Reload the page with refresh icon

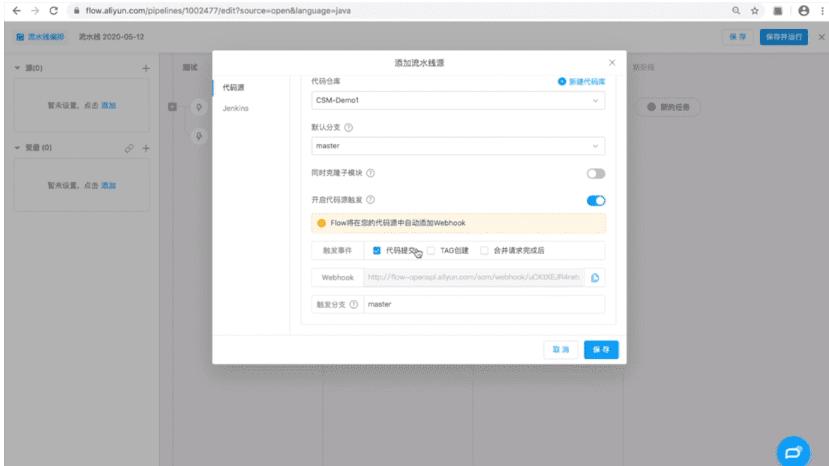tap(53, 11)
